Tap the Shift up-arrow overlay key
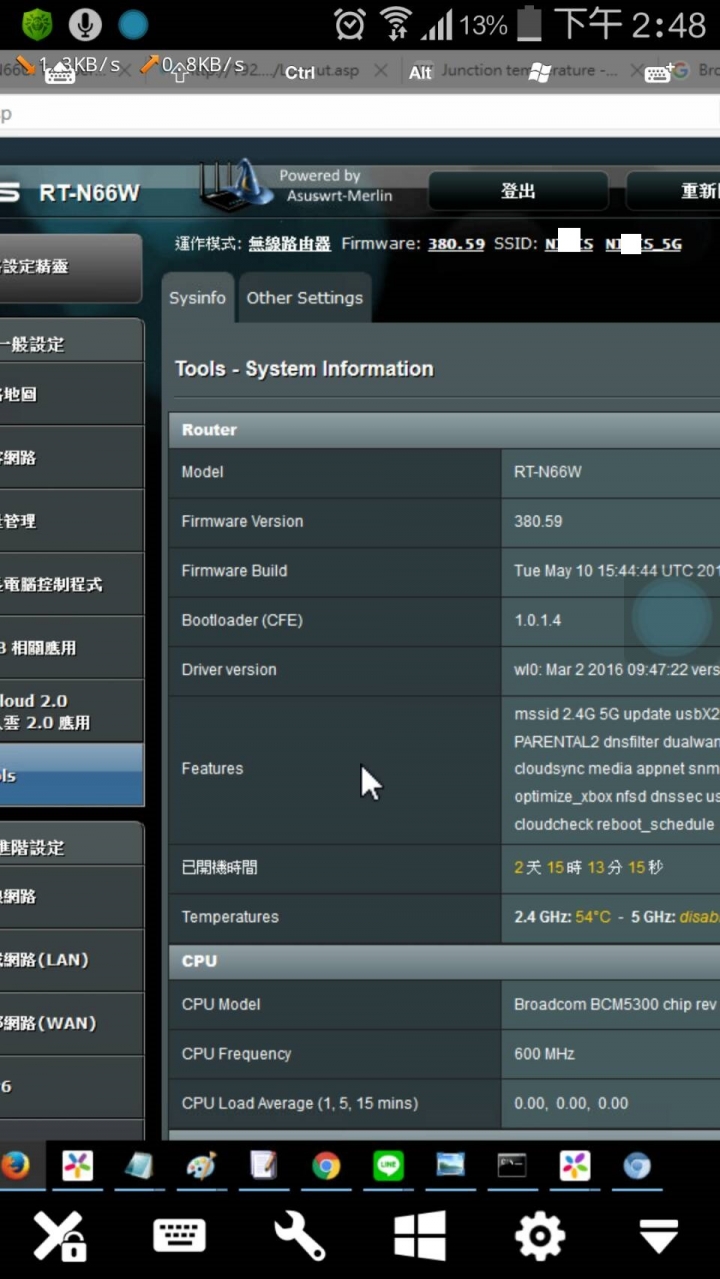 [180, 73]
